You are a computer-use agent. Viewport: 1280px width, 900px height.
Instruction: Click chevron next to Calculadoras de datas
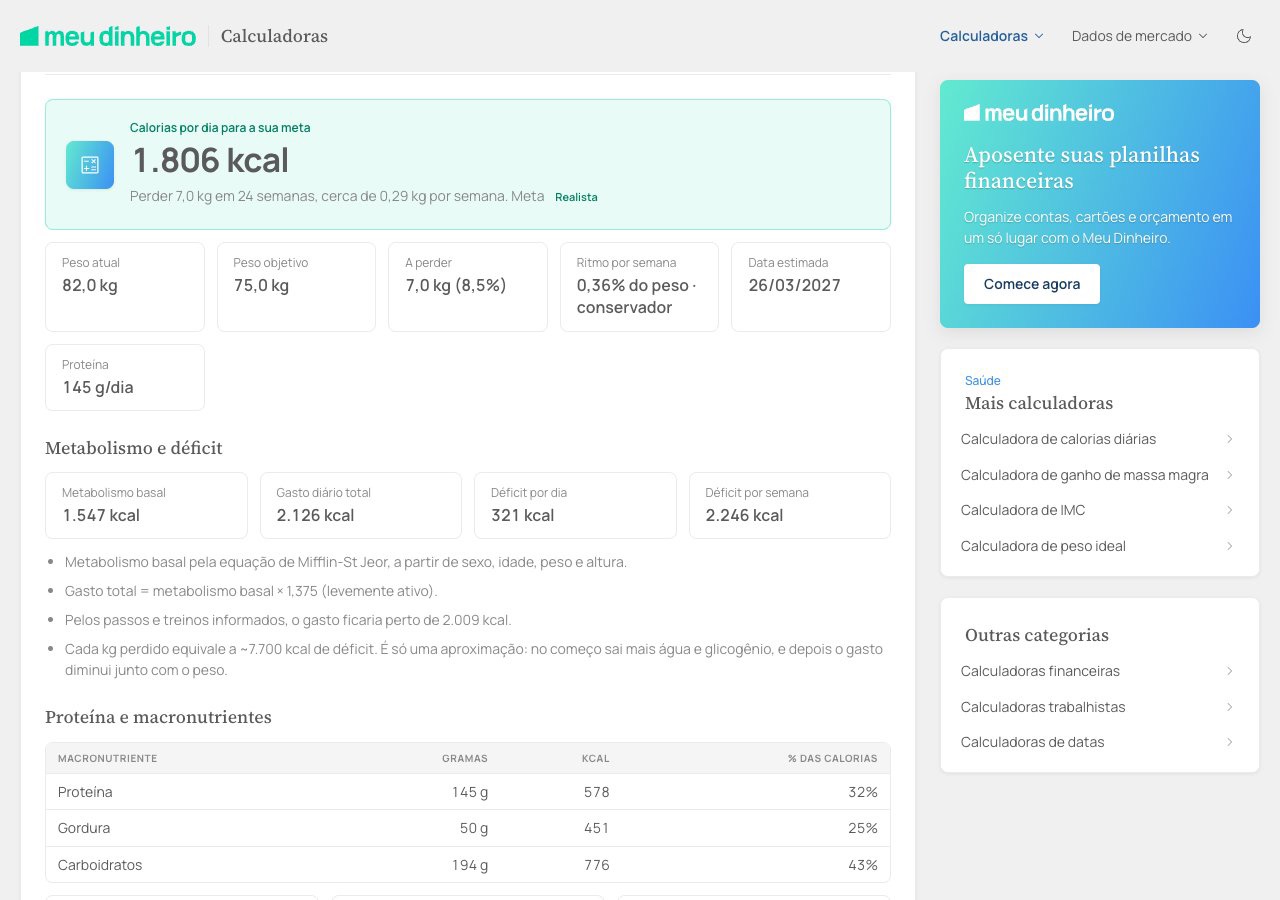pos(1229,742)
